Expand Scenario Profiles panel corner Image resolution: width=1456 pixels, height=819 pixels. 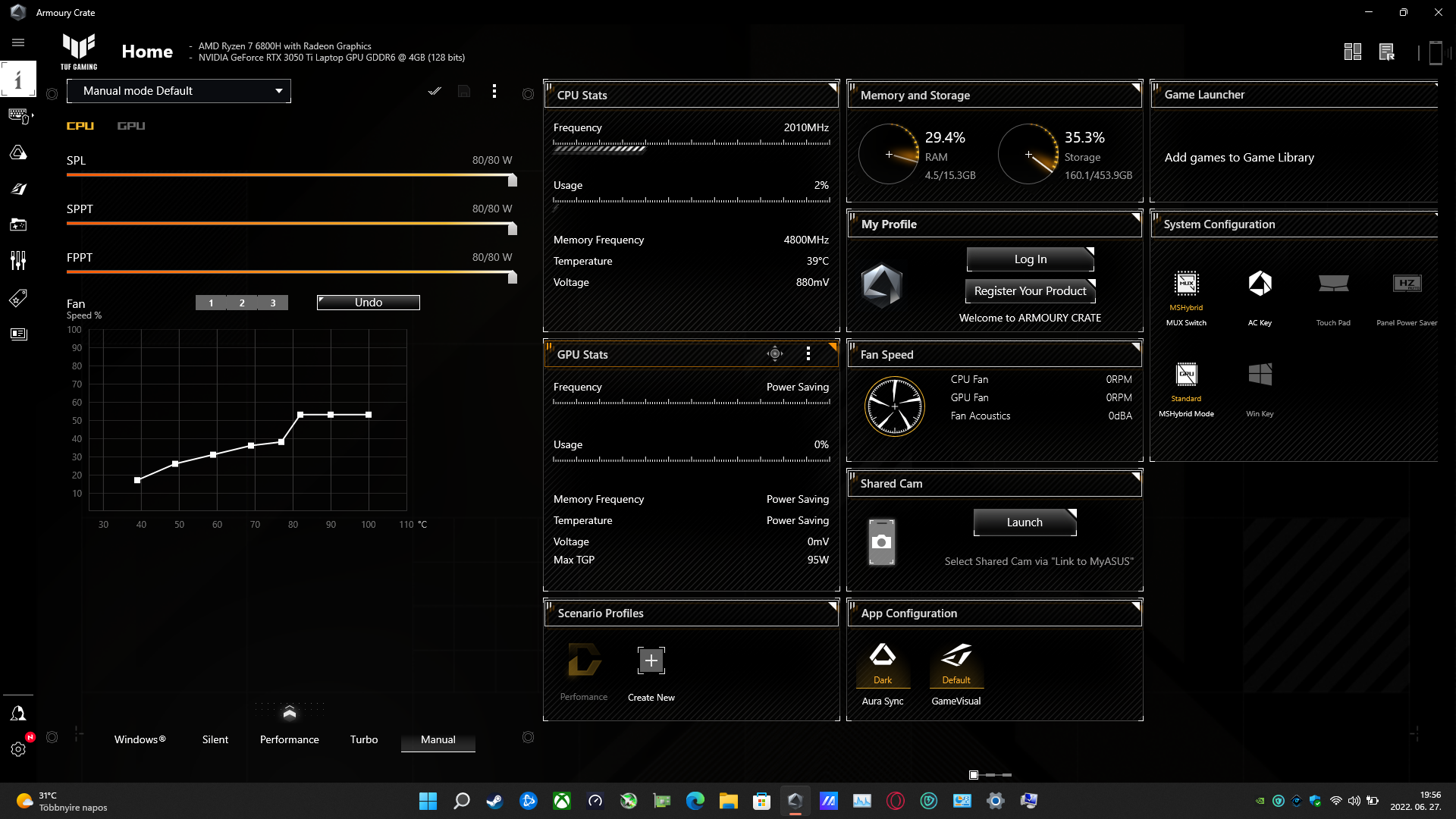click(x=833, y=606)
